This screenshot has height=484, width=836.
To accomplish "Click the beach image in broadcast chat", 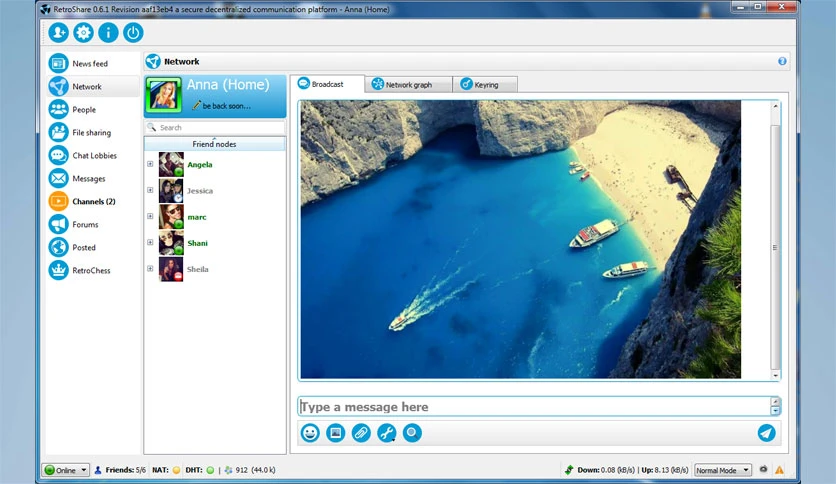I will point(520,239).
